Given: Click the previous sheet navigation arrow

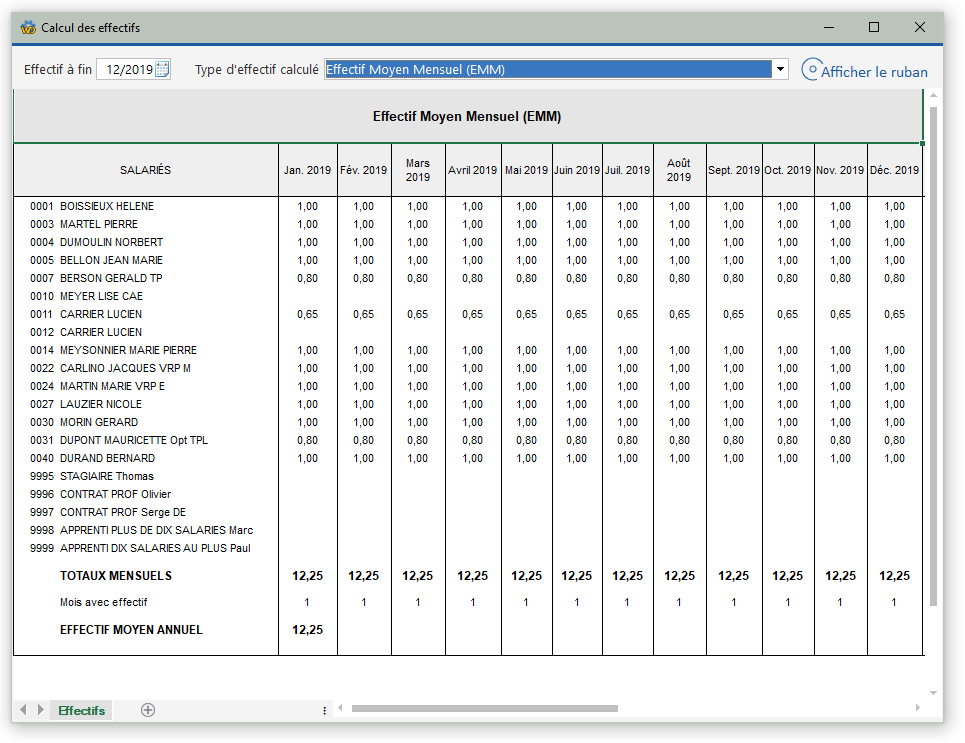Looking at the screenshot, I should [24, 710].
